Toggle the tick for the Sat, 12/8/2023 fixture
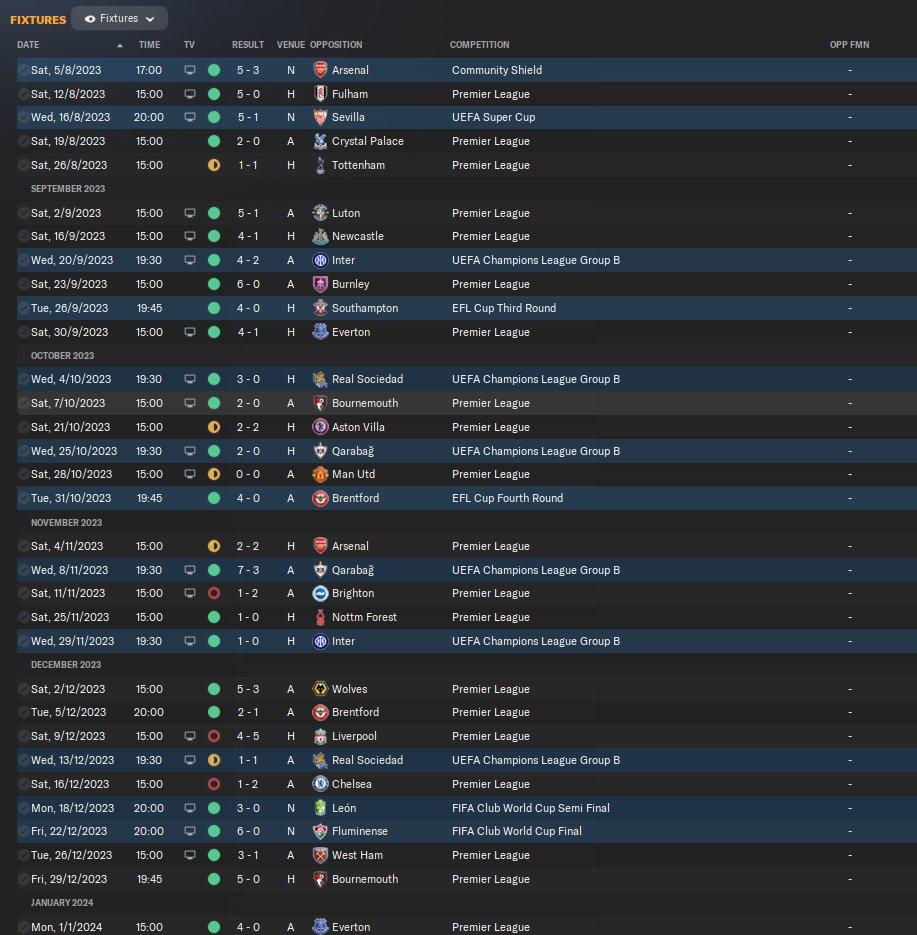Image resolution: width=917 pixels, height=935 pixels. click(23, 94)
